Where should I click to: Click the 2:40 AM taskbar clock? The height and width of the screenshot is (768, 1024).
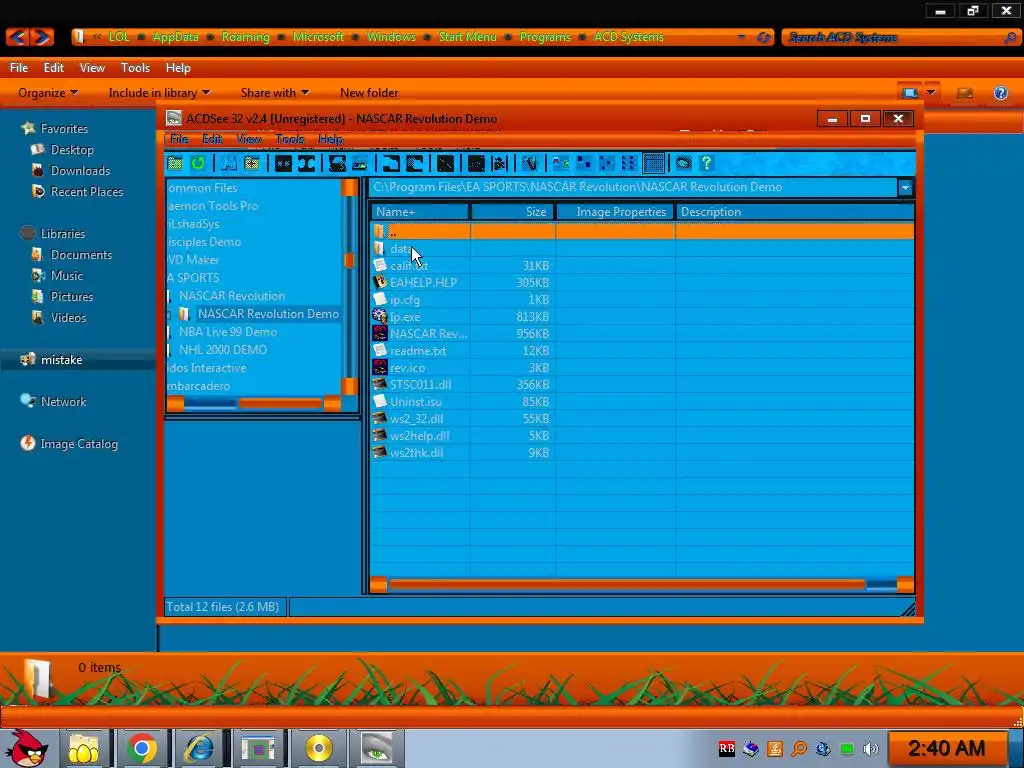click(946, 748)
